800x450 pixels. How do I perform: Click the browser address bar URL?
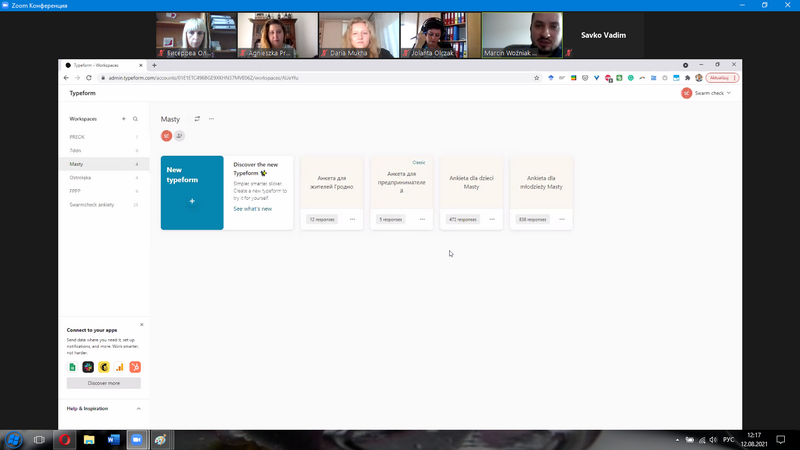pos(203,78)
